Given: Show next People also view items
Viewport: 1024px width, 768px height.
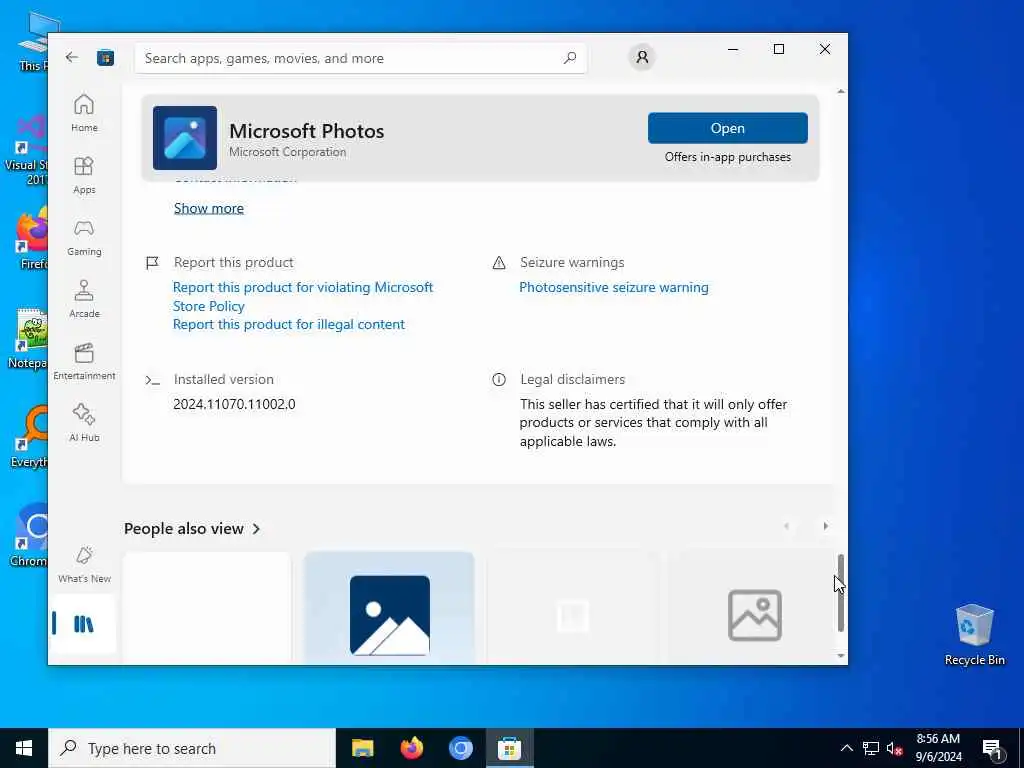Looking at the screenshot, I should [825, 526].
